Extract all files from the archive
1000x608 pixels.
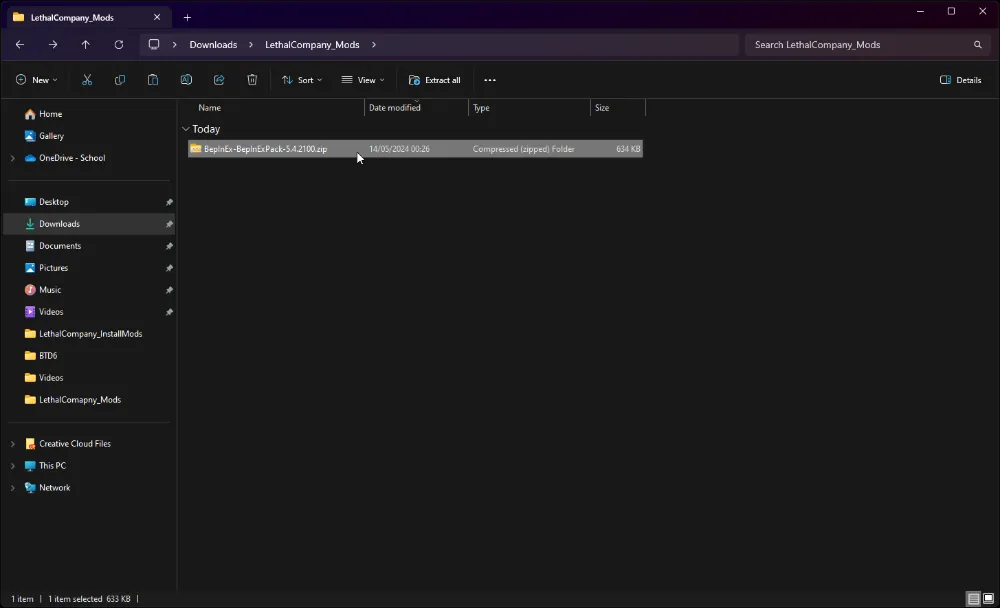[434, 80]
